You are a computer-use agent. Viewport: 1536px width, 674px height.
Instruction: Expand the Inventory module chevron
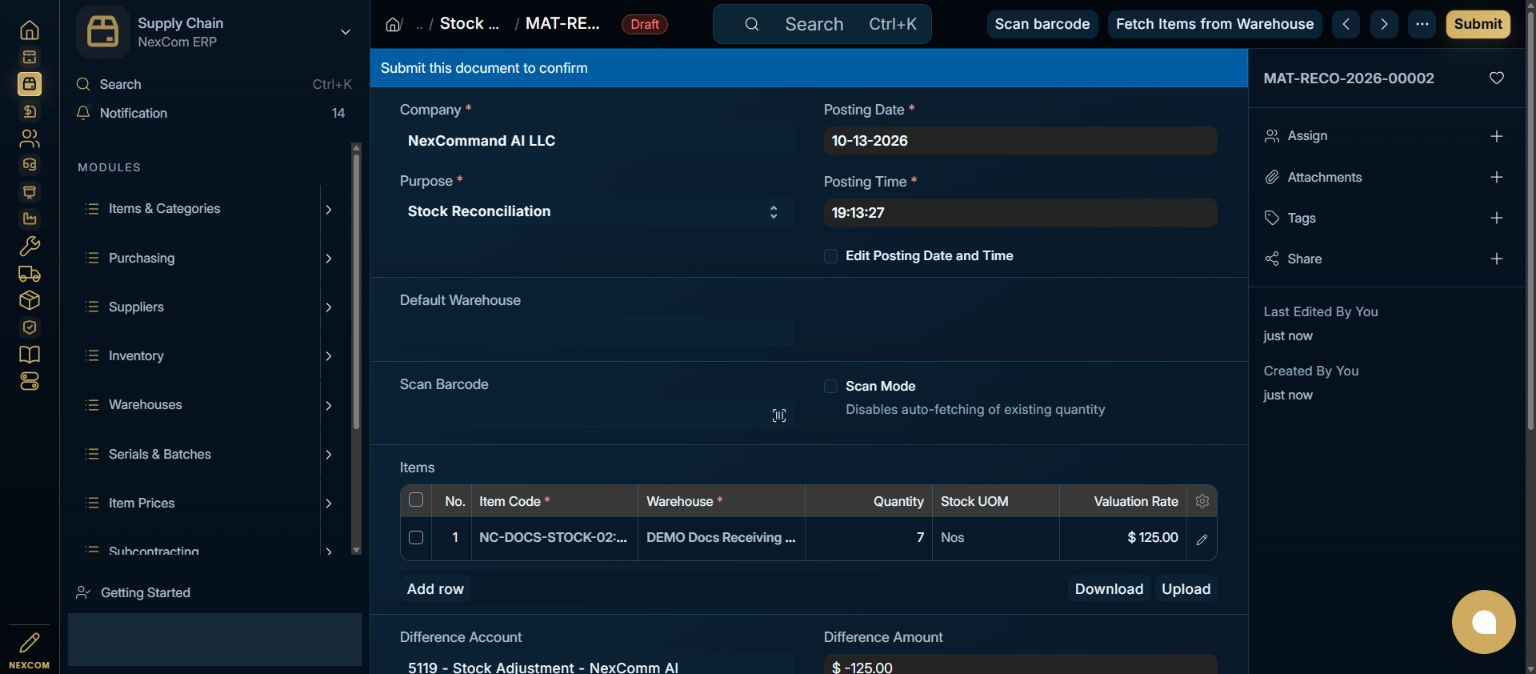tap(328, 356)
